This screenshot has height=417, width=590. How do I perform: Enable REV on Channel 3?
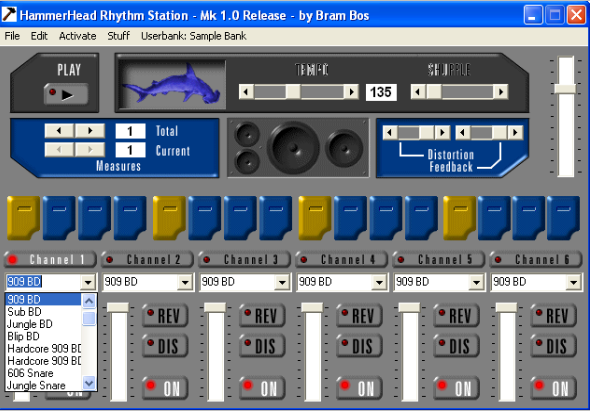(x=262, y=315)
